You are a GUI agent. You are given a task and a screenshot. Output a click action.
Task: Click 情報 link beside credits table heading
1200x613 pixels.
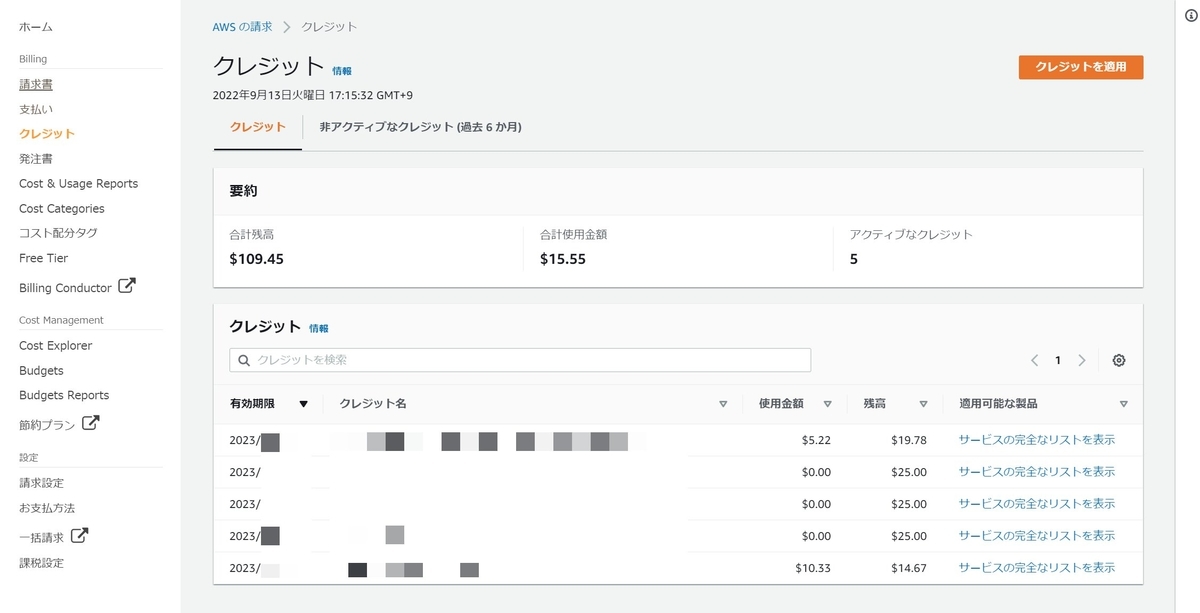point(319,328)
